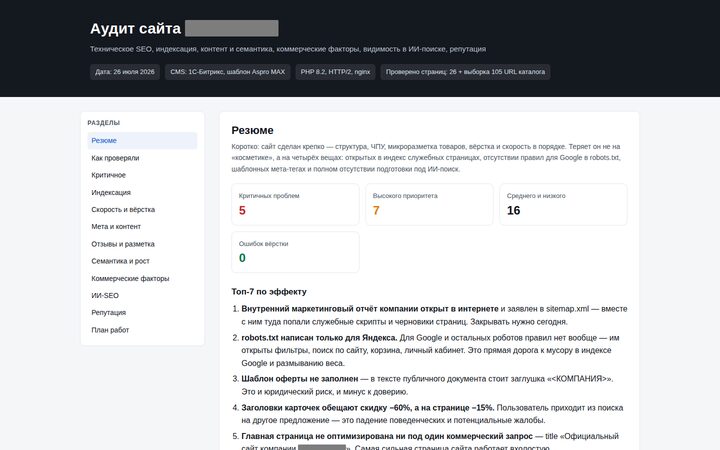Click the Ошибок вёрстки card showing 0
Screen dimensions: 720x450
tap(295, 252)
